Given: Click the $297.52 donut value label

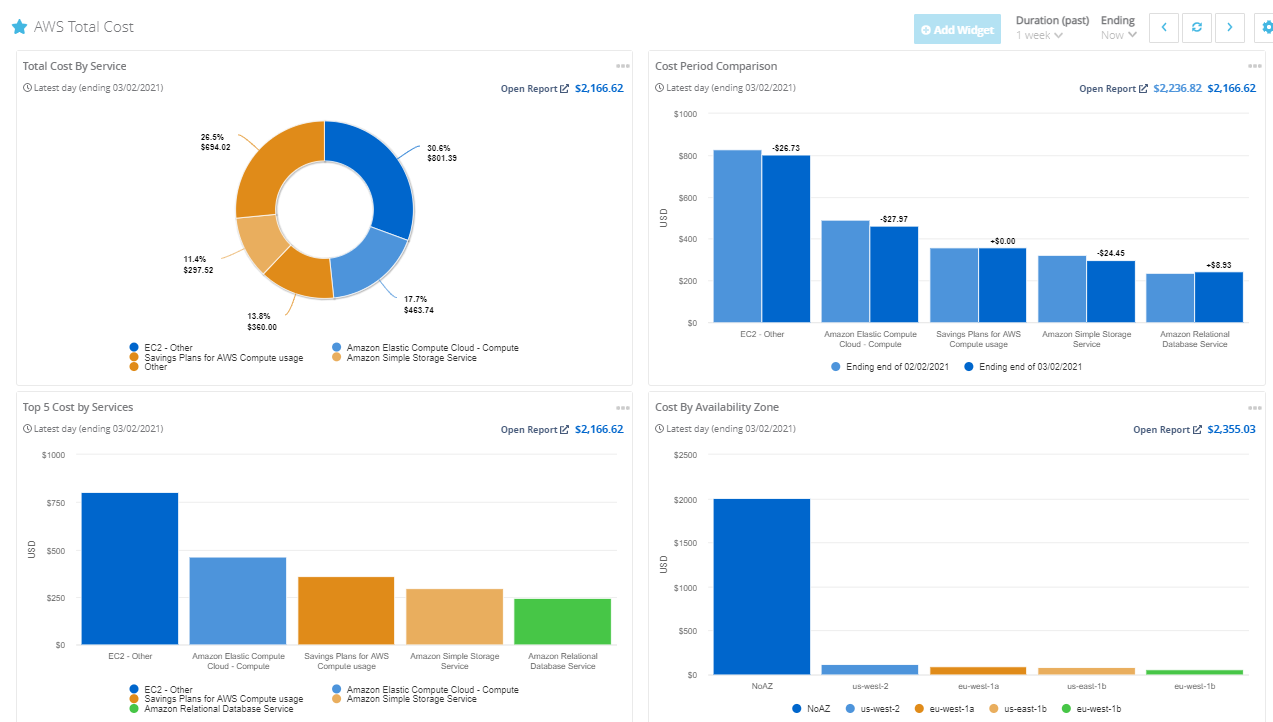Looking at the screenshot, I should coord(198,270).
